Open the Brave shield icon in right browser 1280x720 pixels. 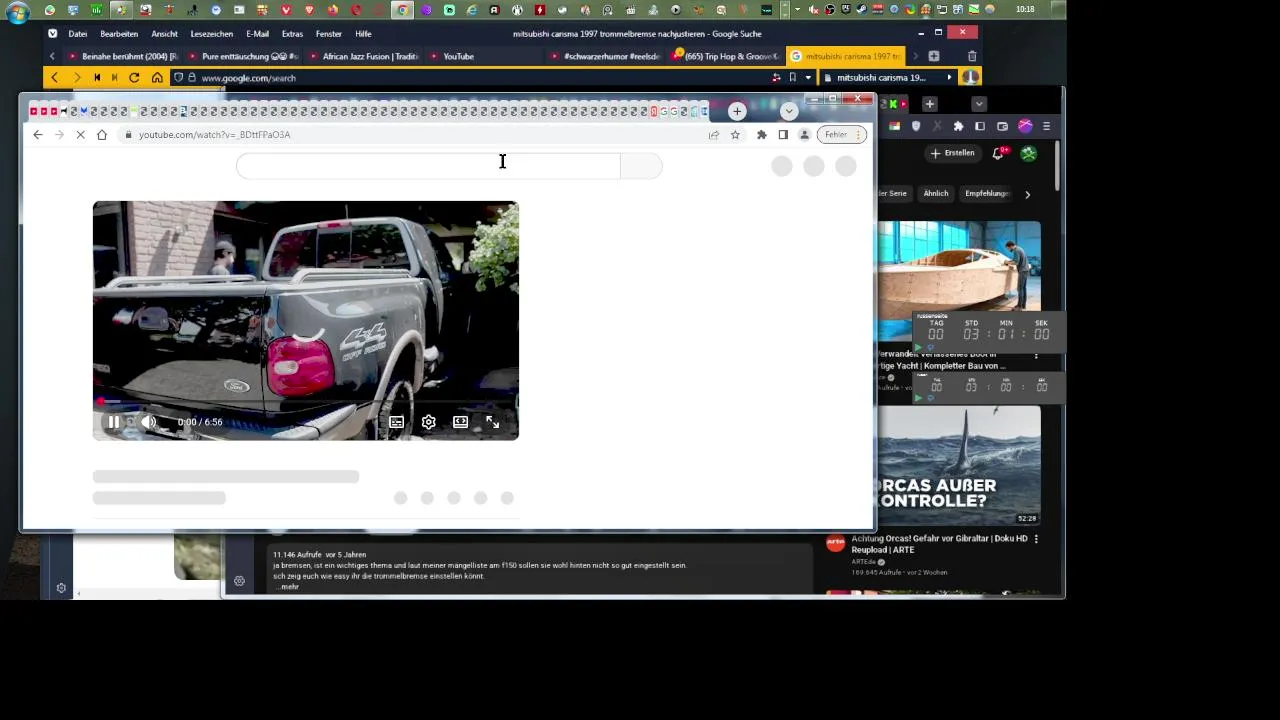click(916, 126)
